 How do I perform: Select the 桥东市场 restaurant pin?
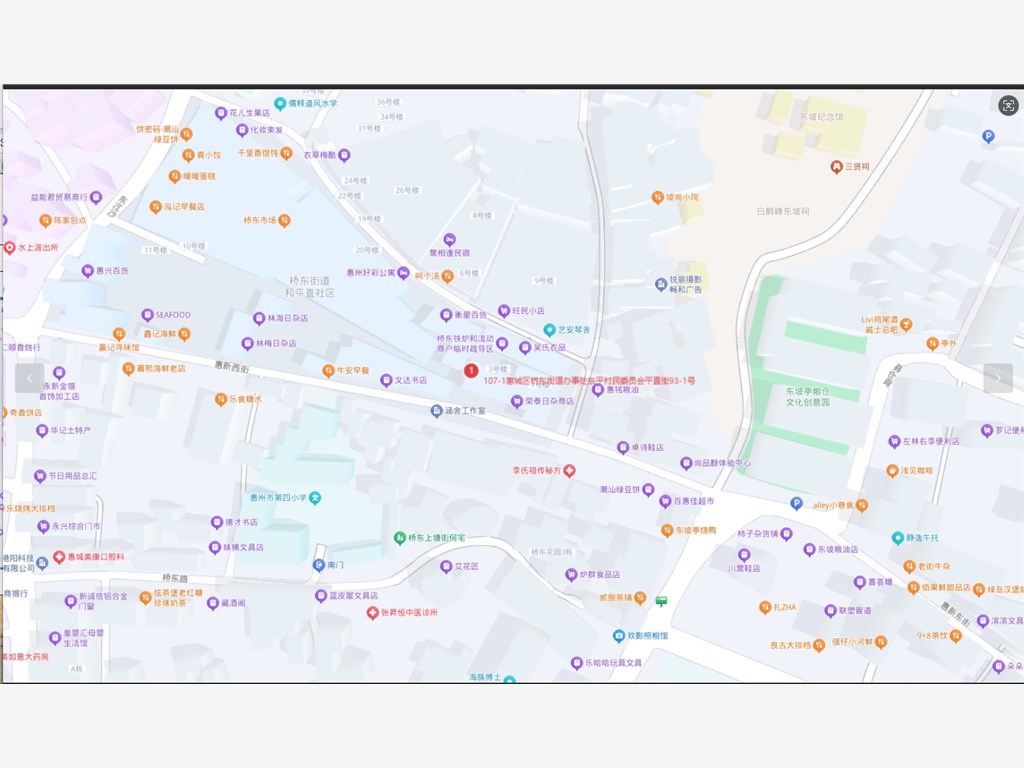[x=285, y=220]
